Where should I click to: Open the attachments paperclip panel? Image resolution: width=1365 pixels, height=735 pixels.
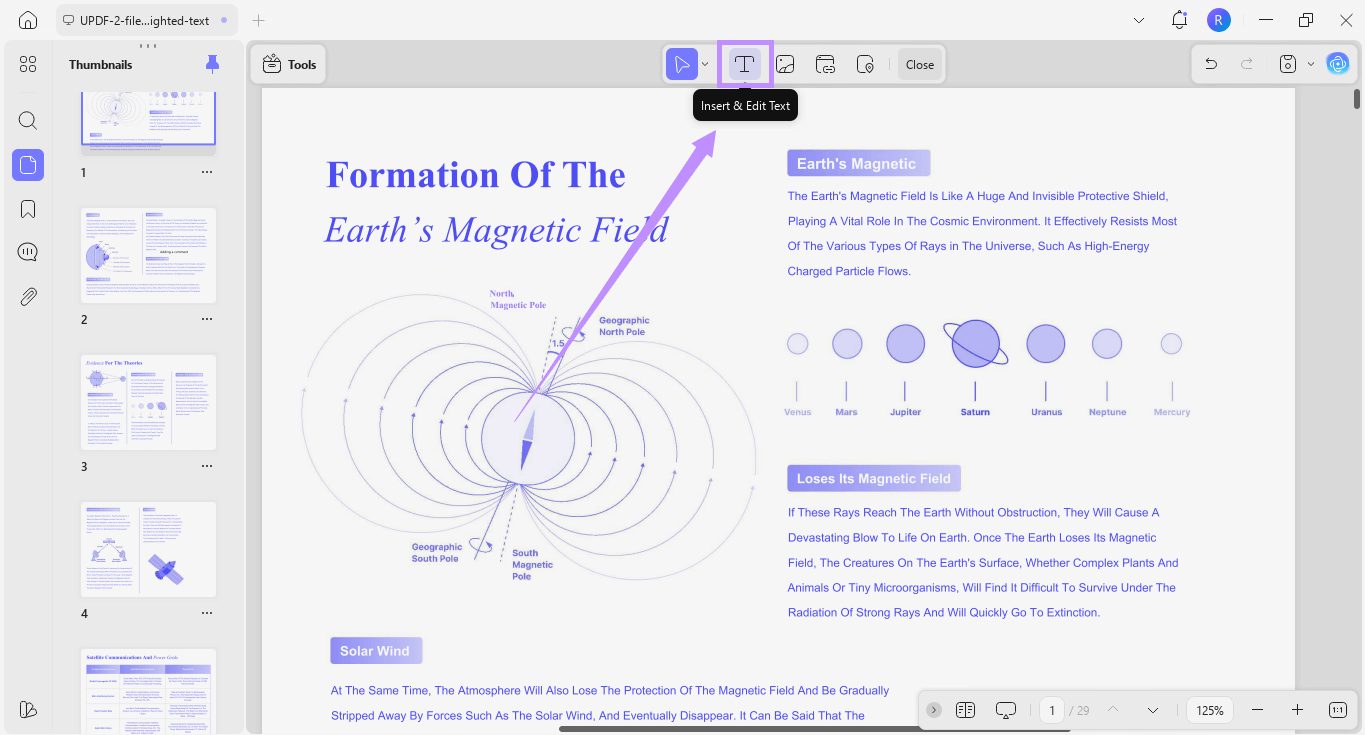click(x=28, y=296)
